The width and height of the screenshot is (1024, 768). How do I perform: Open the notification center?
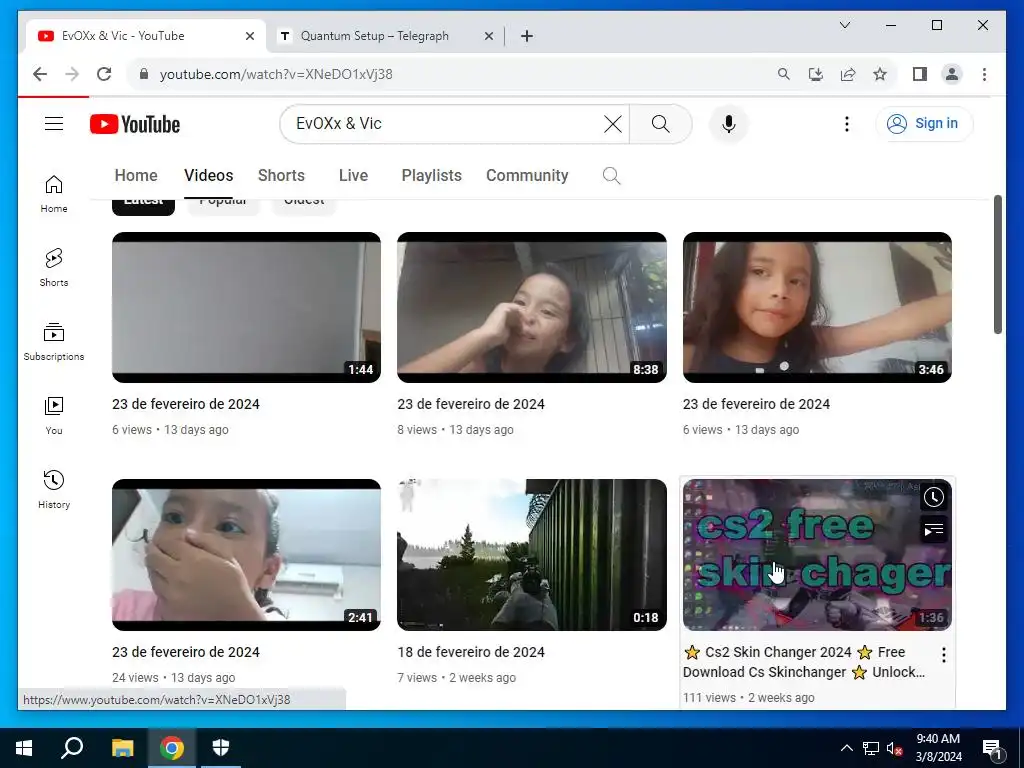pos(992,748)
